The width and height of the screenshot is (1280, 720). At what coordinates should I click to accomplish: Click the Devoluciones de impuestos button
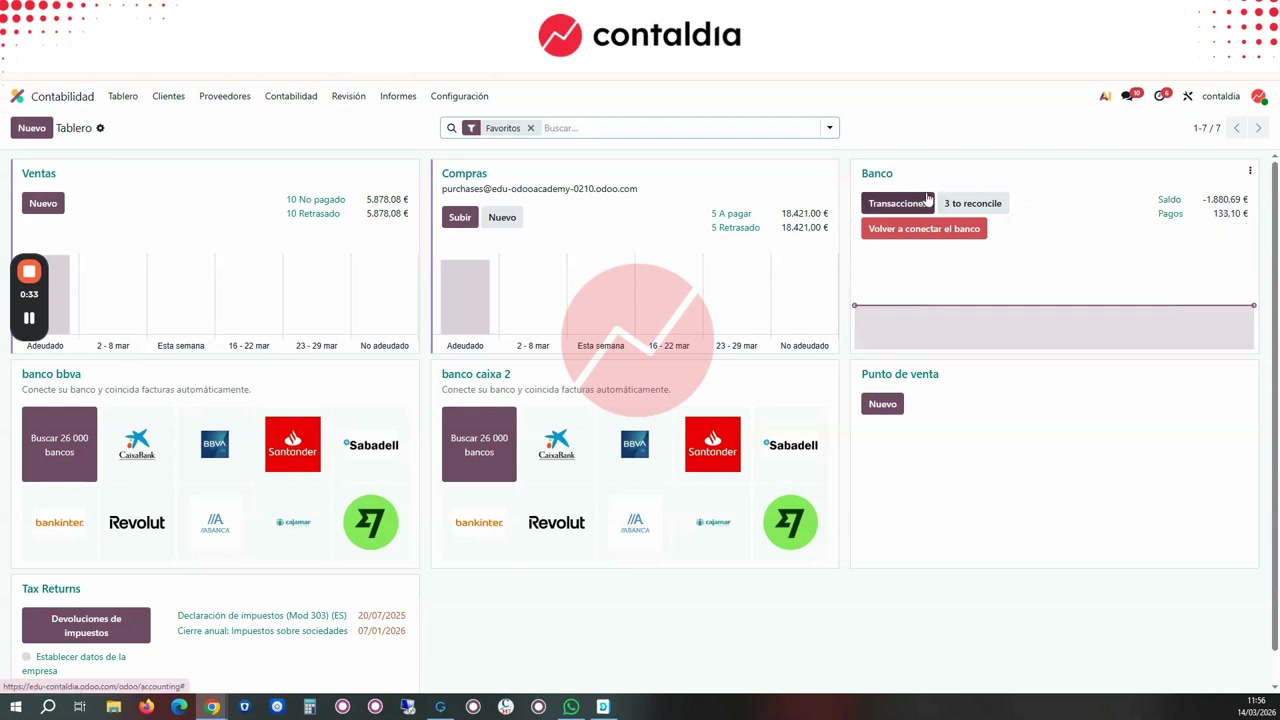[x=86, y=626]
